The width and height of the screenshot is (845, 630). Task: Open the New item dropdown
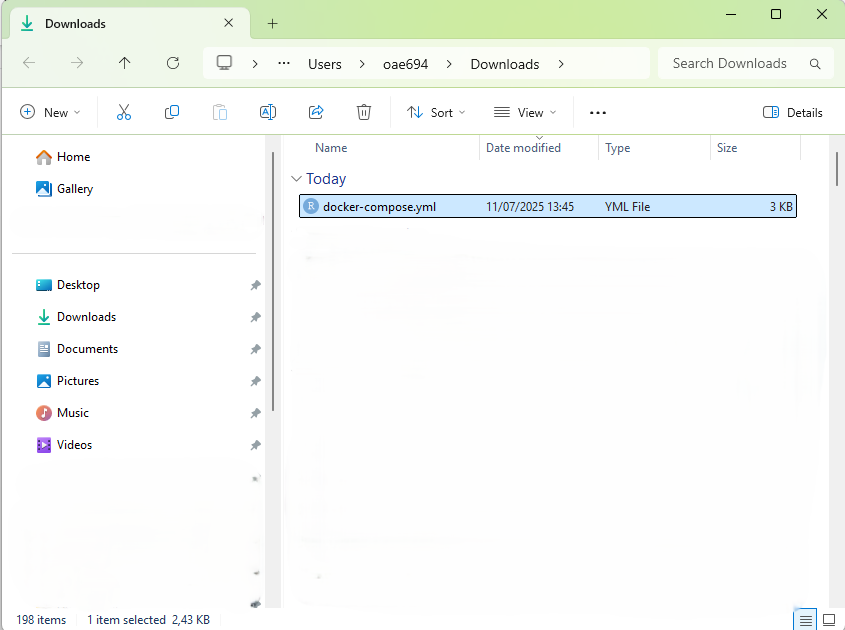coord(50,113)
